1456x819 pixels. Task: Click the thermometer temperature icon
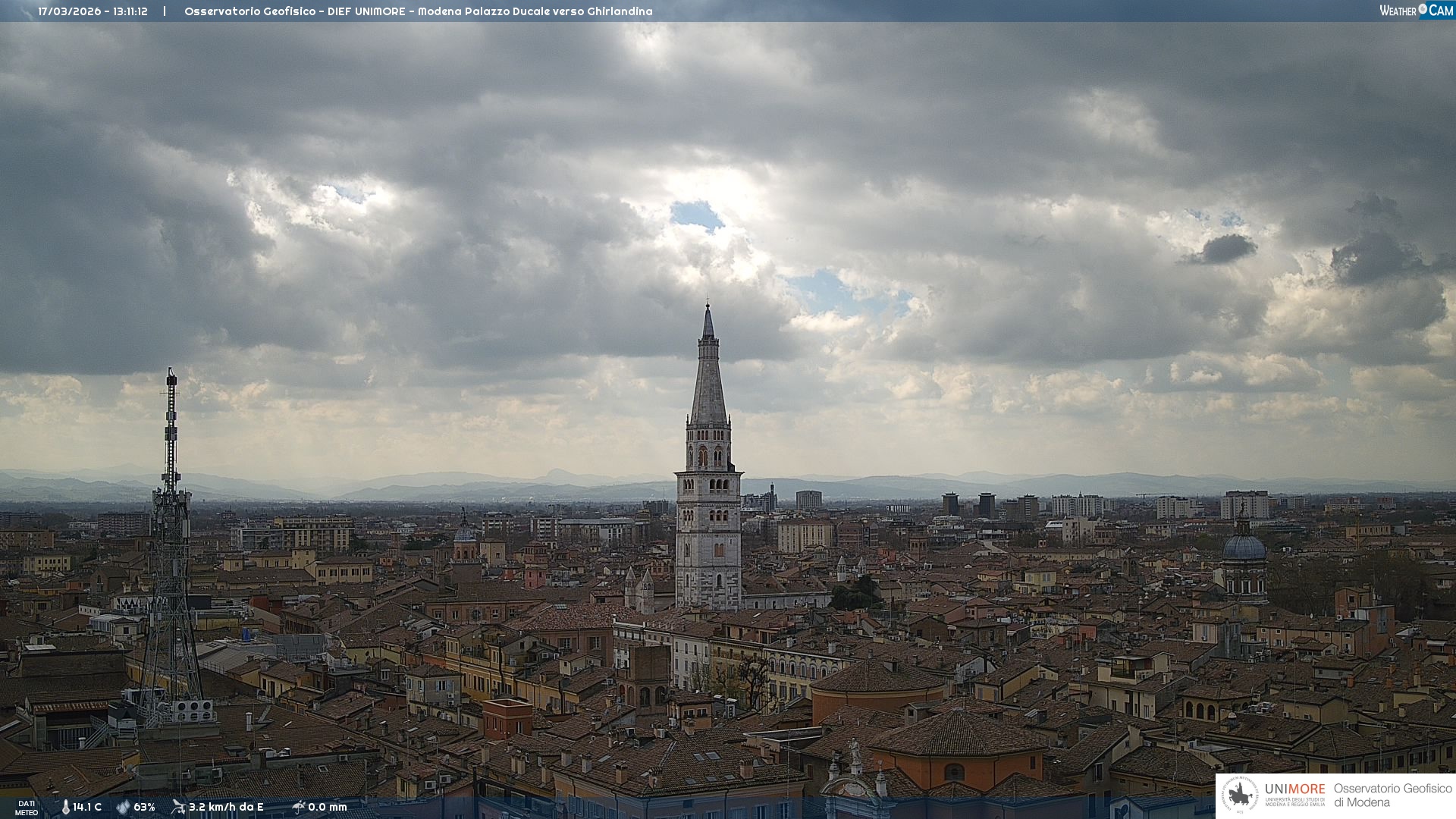(x=66, y=807)
